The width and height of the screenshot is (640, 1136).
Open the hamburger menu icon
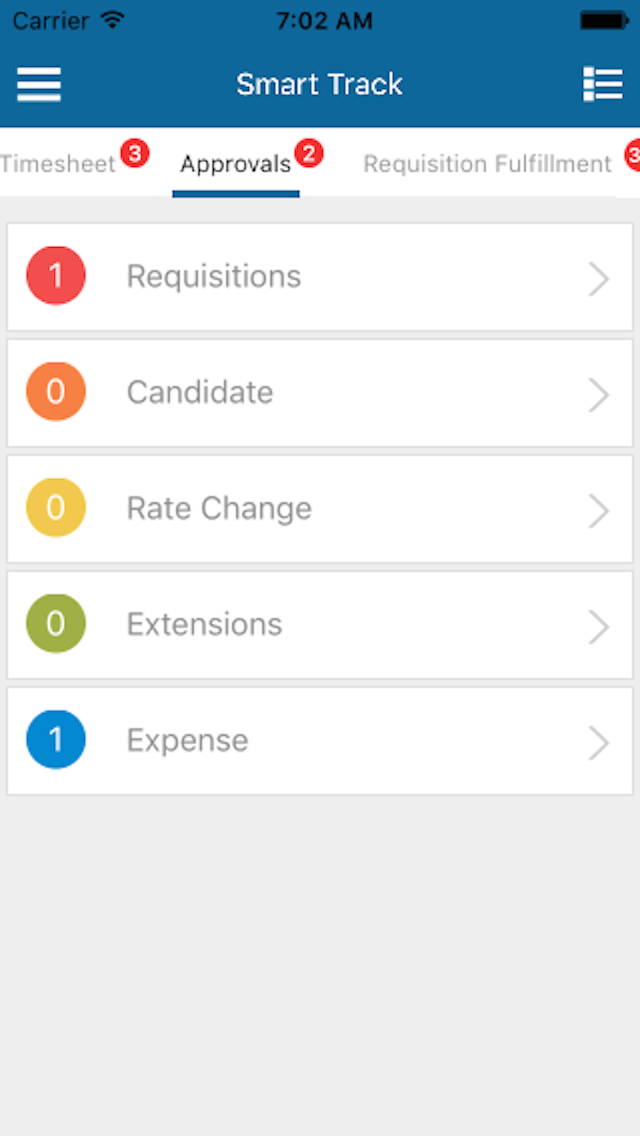coord(39,85)
